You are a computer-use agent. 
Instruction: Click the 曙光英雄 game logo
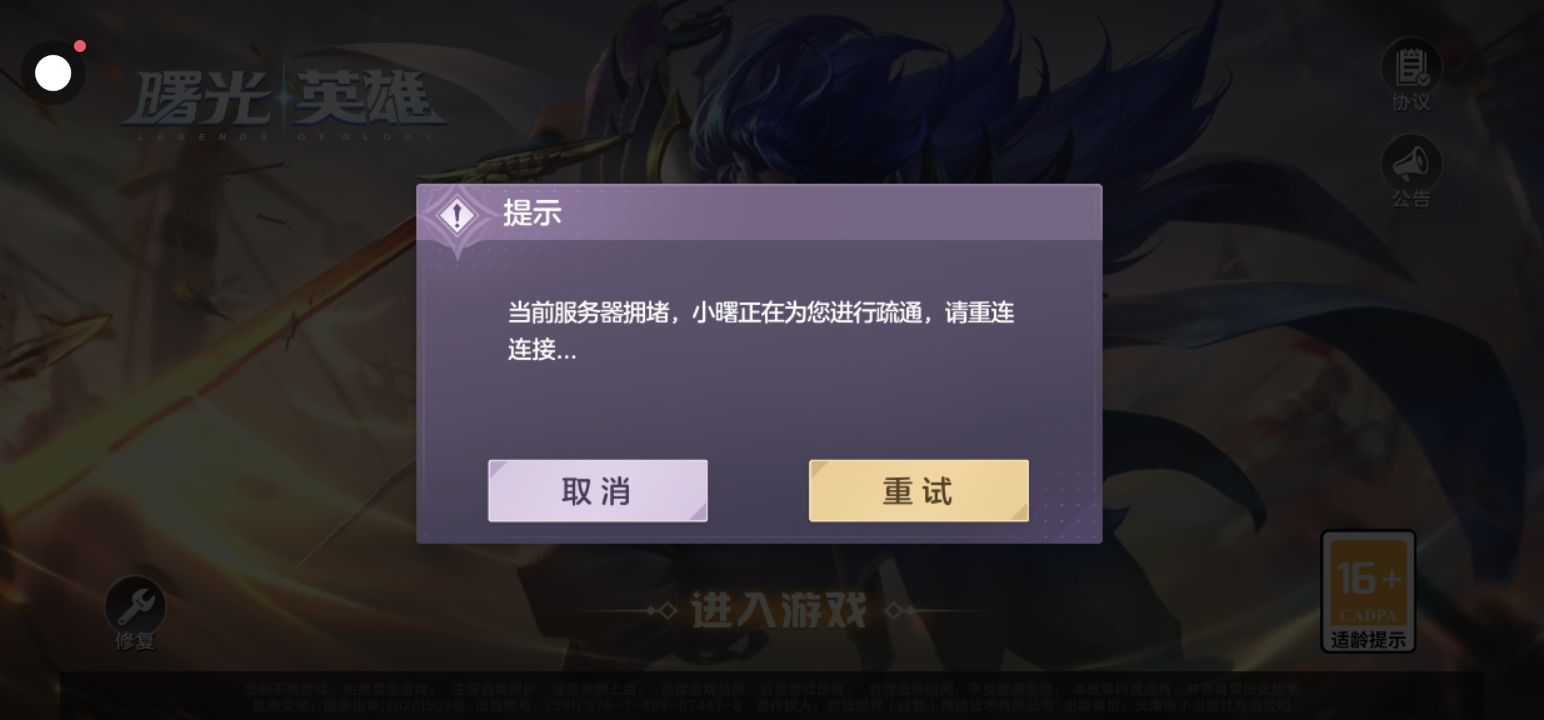pos(283,104)
